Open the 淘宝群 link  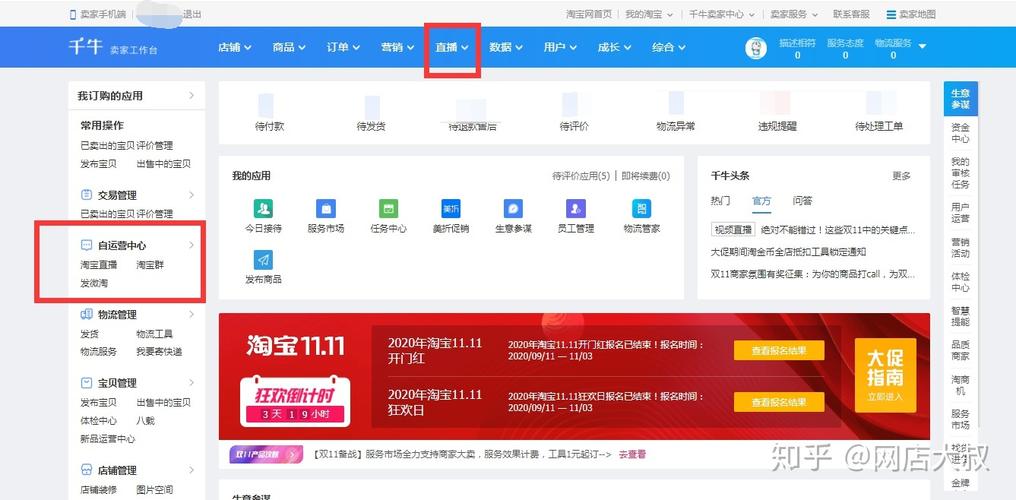coord(150,265)
